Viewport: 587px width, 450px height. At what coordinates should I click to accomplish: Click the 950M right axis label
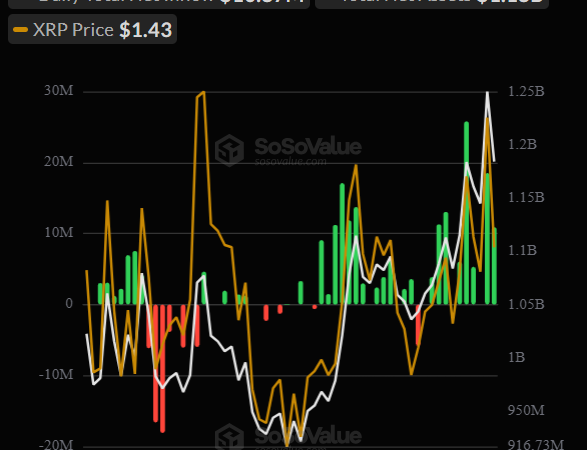[526, 411]
